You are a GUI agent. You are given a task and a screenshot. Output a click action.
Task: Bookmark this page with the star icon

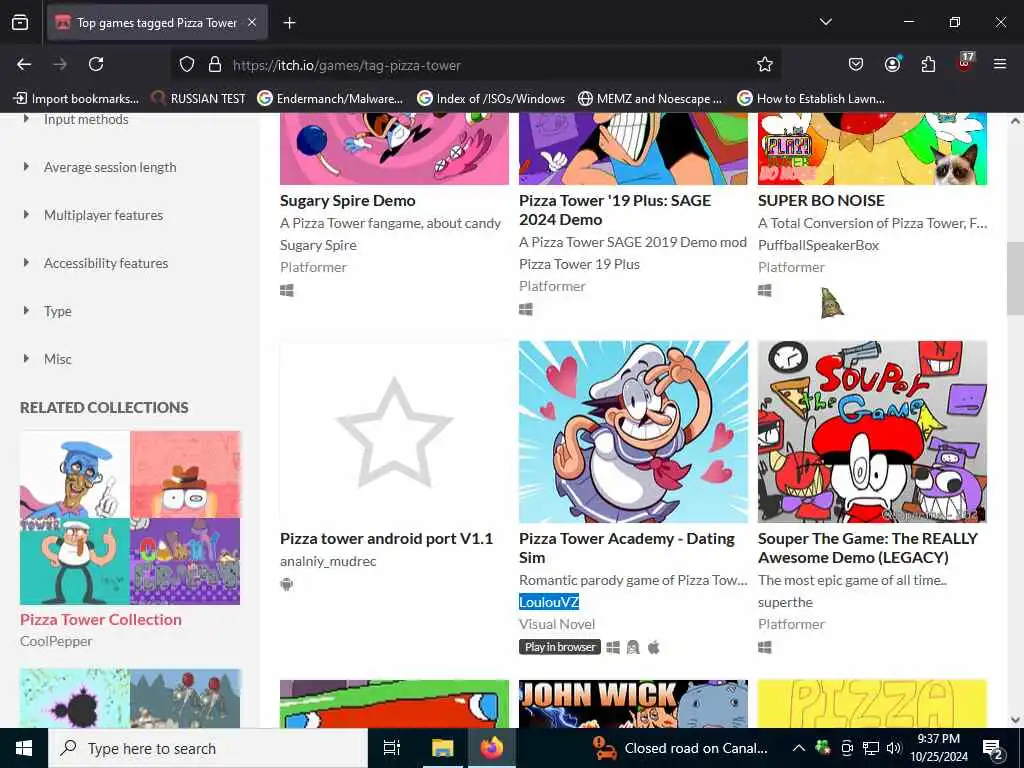(x=765, y=64)
